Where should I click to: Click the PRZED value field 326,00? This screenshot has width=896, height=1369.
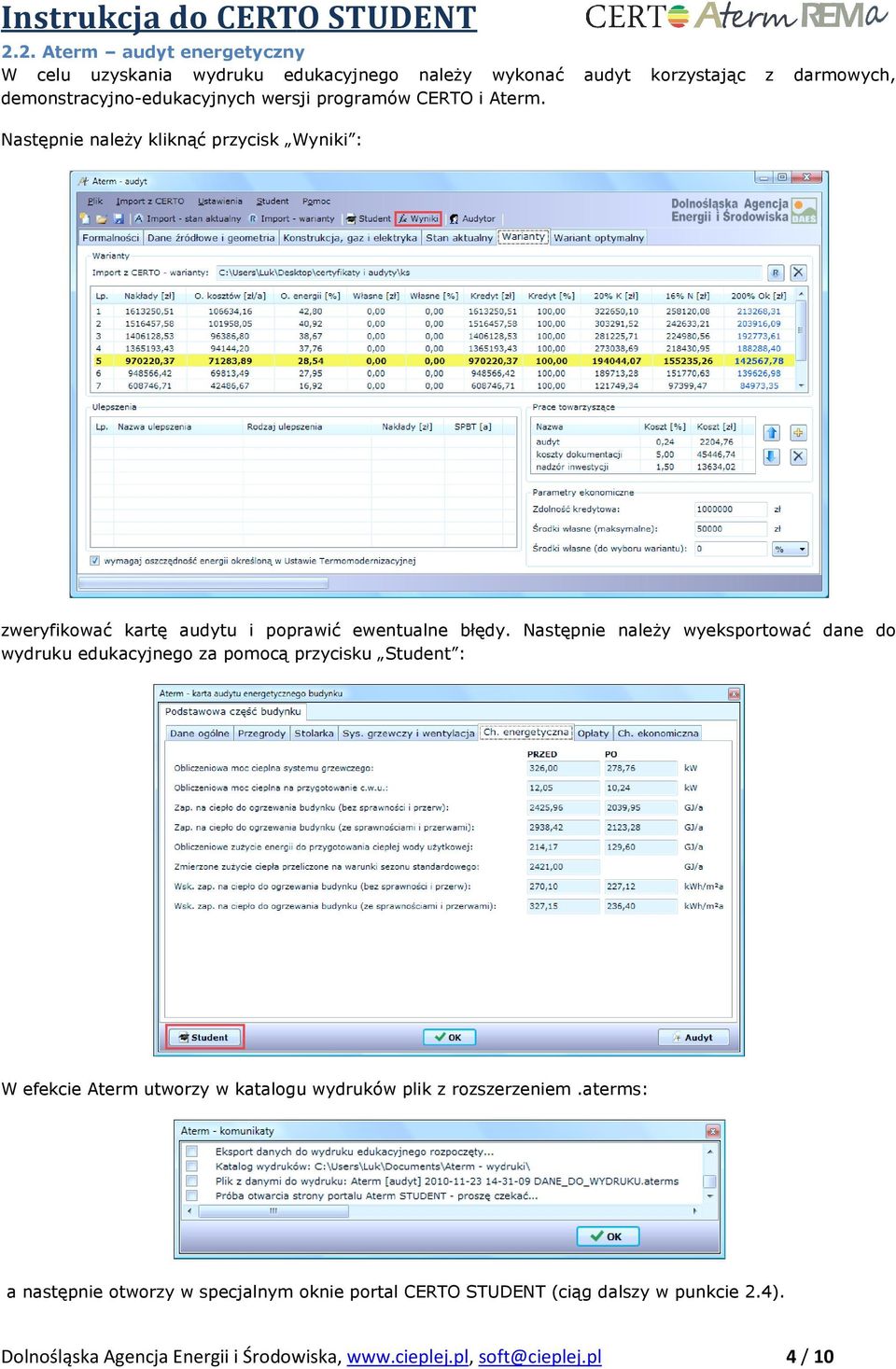pos(563,768)
